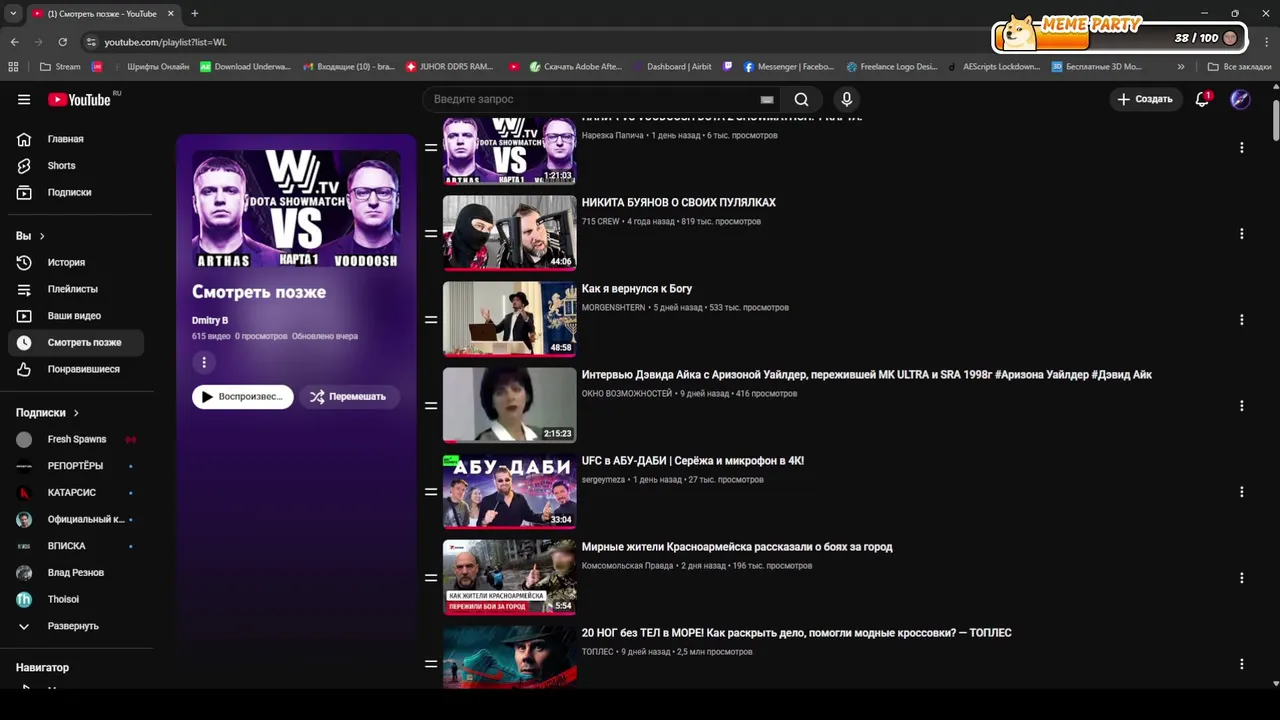Start voice search with microphone icon

point(846,99)
